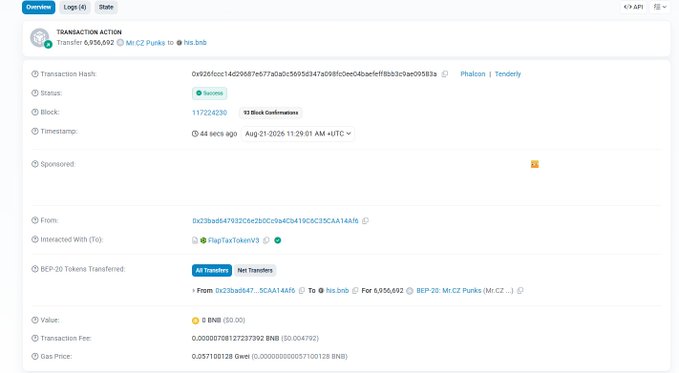This screenshot has width=679, height=373.
Task: Show help for Transaction Hash field
Action: point(35,74)
